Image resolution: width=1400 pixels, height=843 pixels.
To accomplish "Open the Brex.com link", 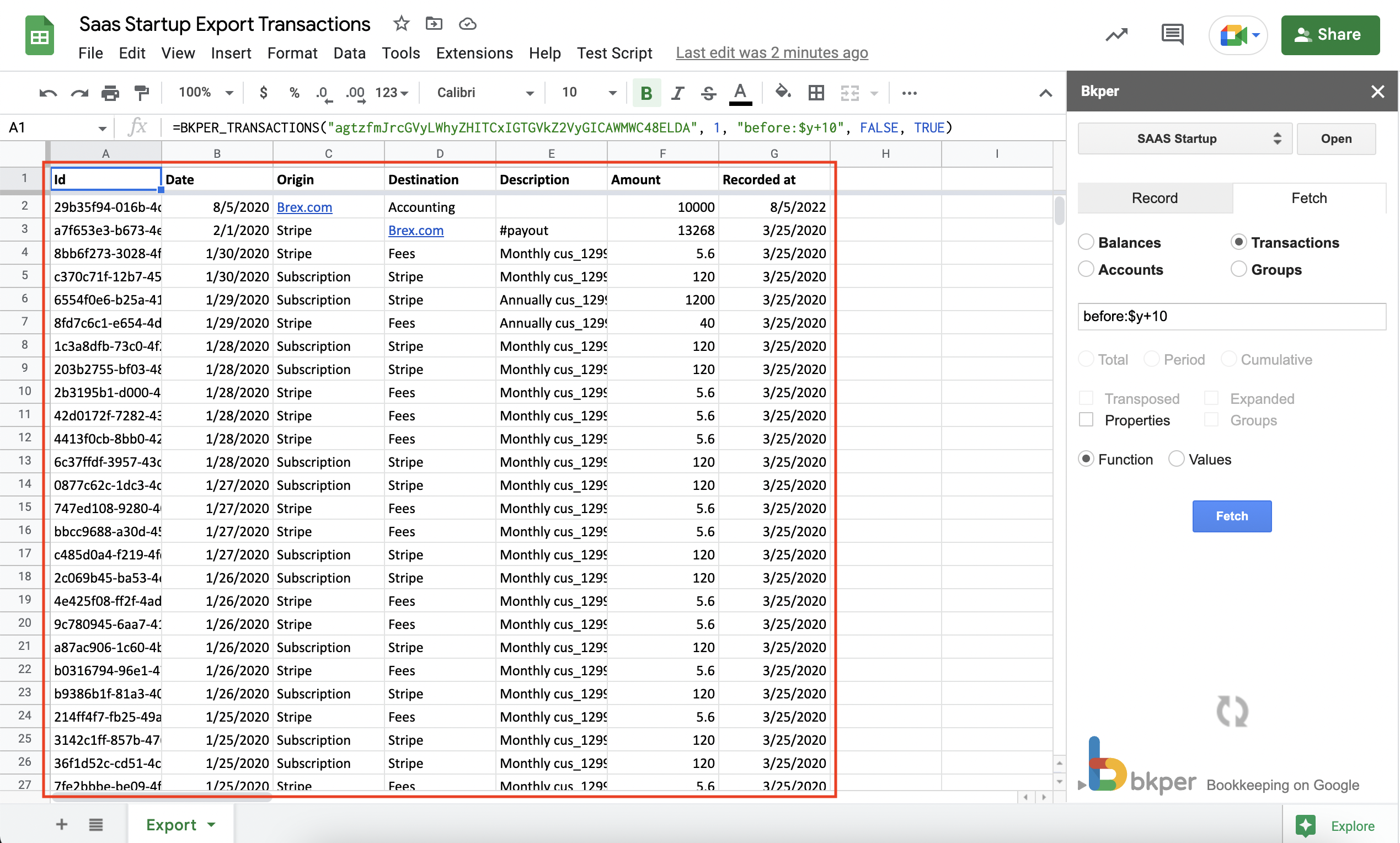I will [304, 207].
